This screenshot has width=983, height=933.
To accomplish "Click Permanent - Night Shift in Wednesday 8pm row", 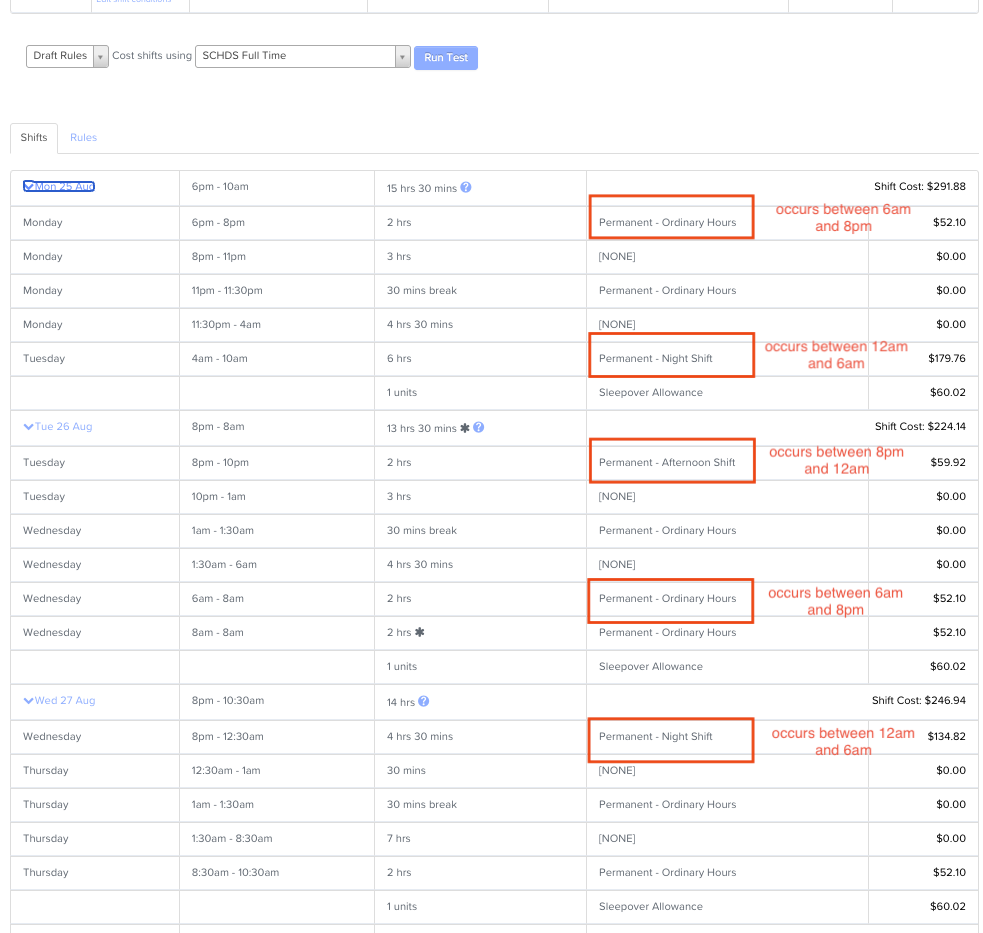I will [656, 736].
